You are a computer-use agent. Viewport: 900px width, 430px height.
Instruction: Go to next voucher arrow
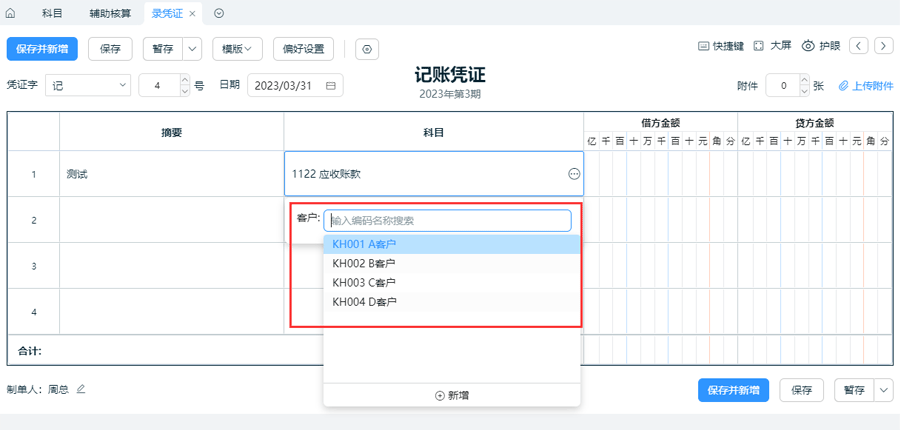883,46
